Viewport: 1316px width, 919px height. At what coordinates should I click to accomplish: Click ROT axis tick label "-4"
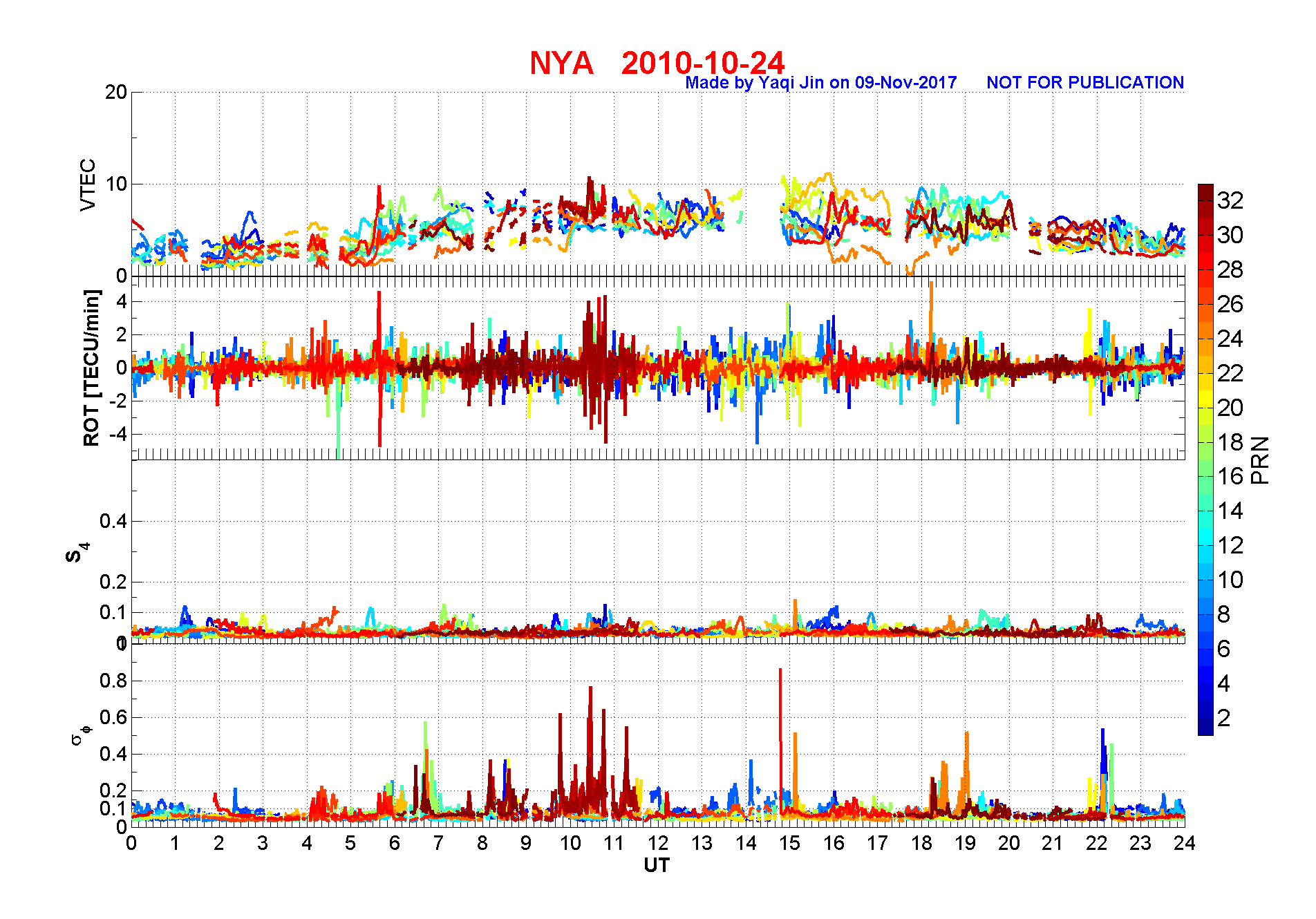[117, 434]
